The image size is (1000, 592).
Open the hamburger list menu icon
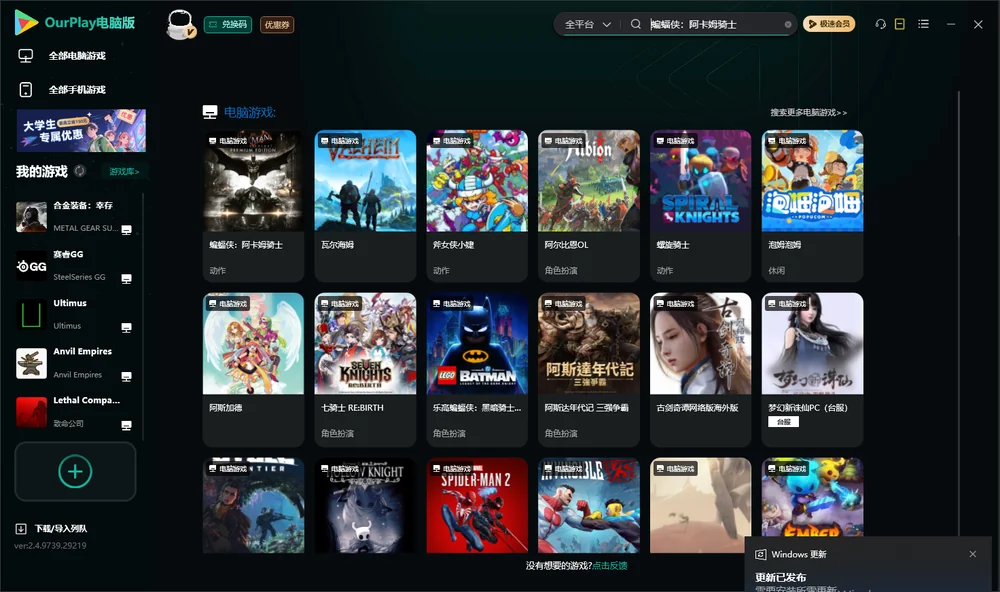pyautogui.click(x=923, y=24)
